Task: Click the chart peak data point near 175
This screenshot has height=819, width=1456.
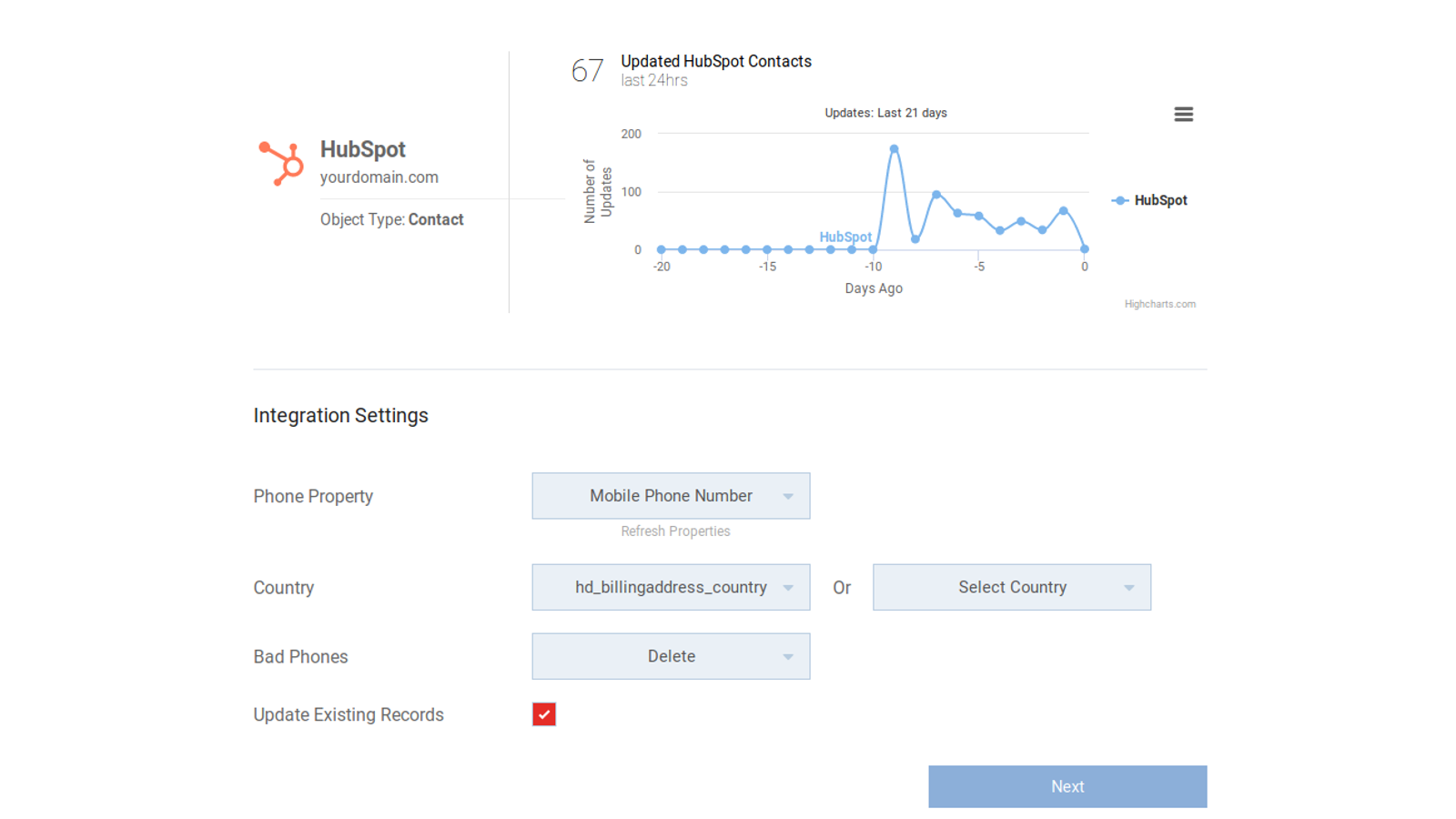Action: 894,148
